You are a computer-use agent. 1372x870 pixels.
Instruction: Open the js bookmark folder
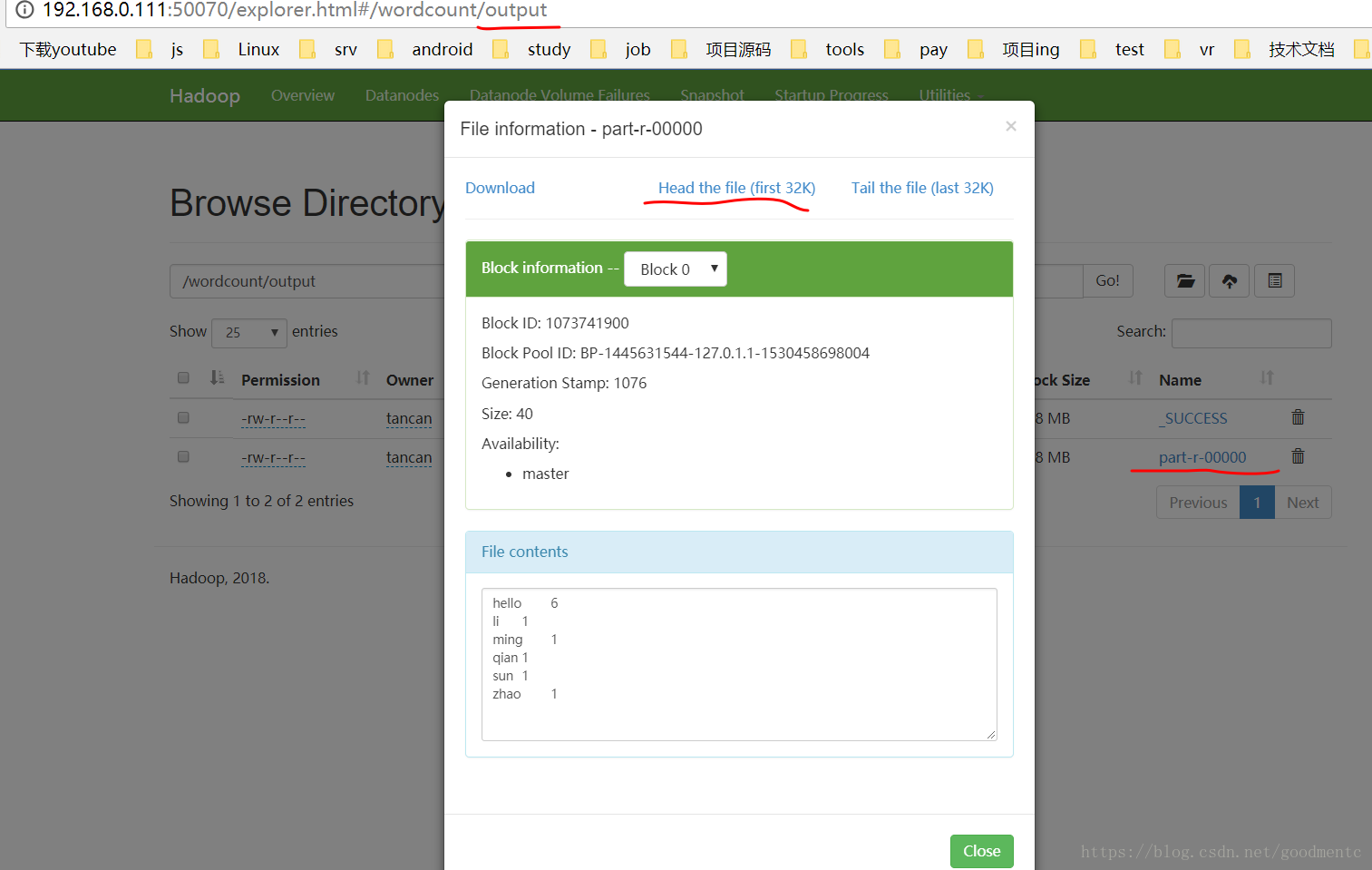[x=160, y=49]
